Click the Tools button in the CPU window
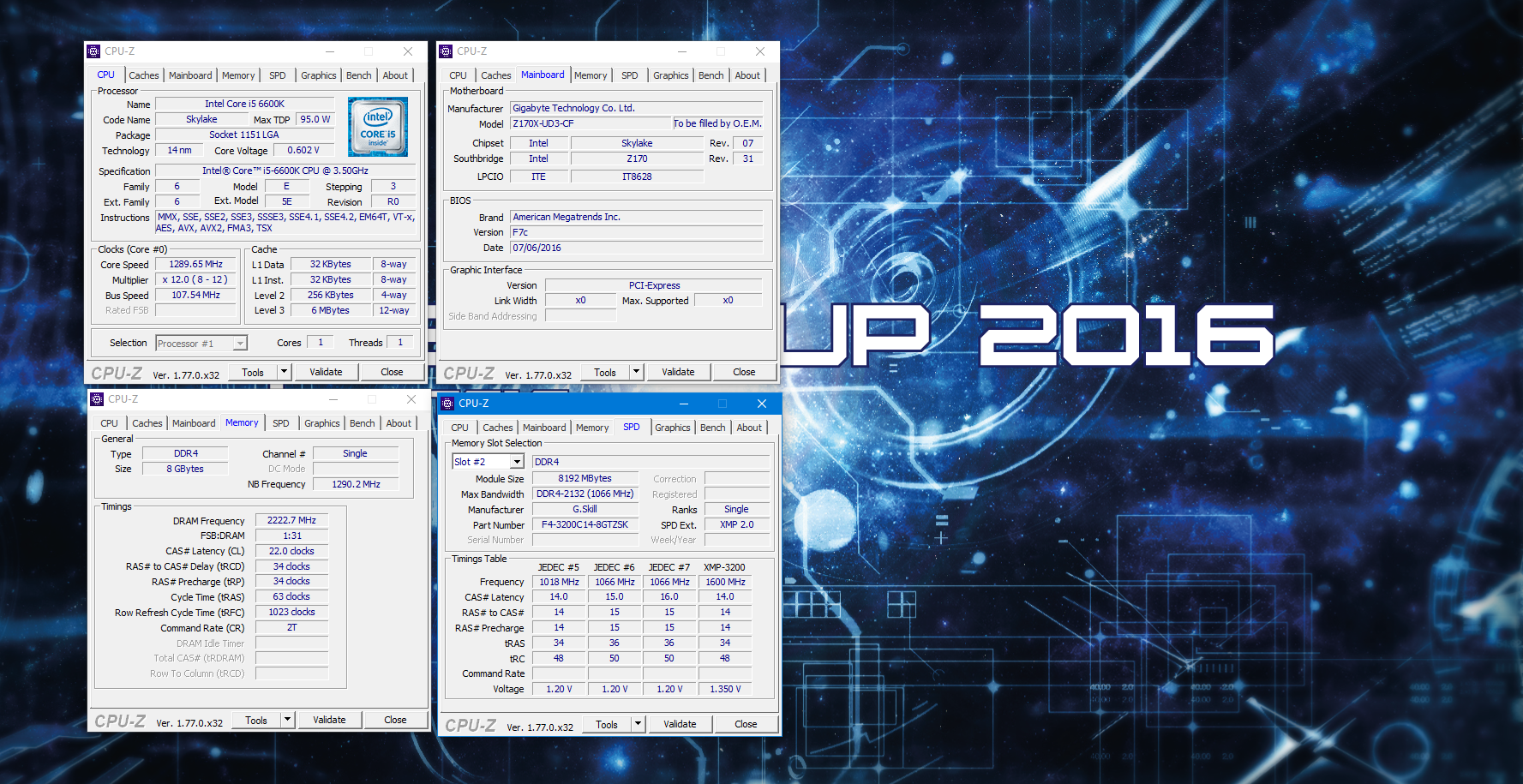 (x=253, y=372)
